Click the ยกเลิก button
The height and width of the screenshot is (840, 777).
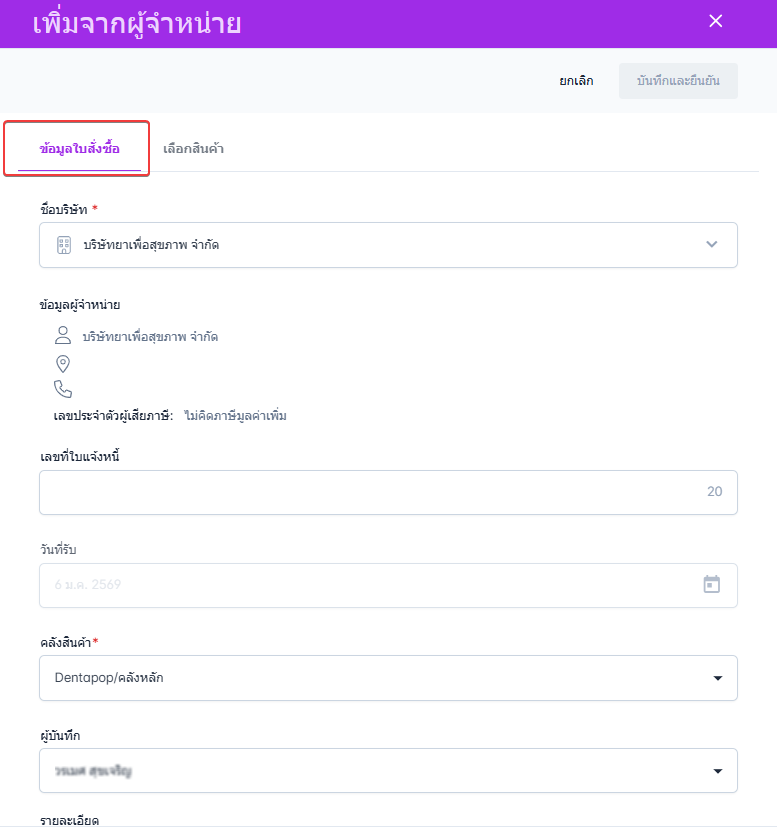click(577, 81)
